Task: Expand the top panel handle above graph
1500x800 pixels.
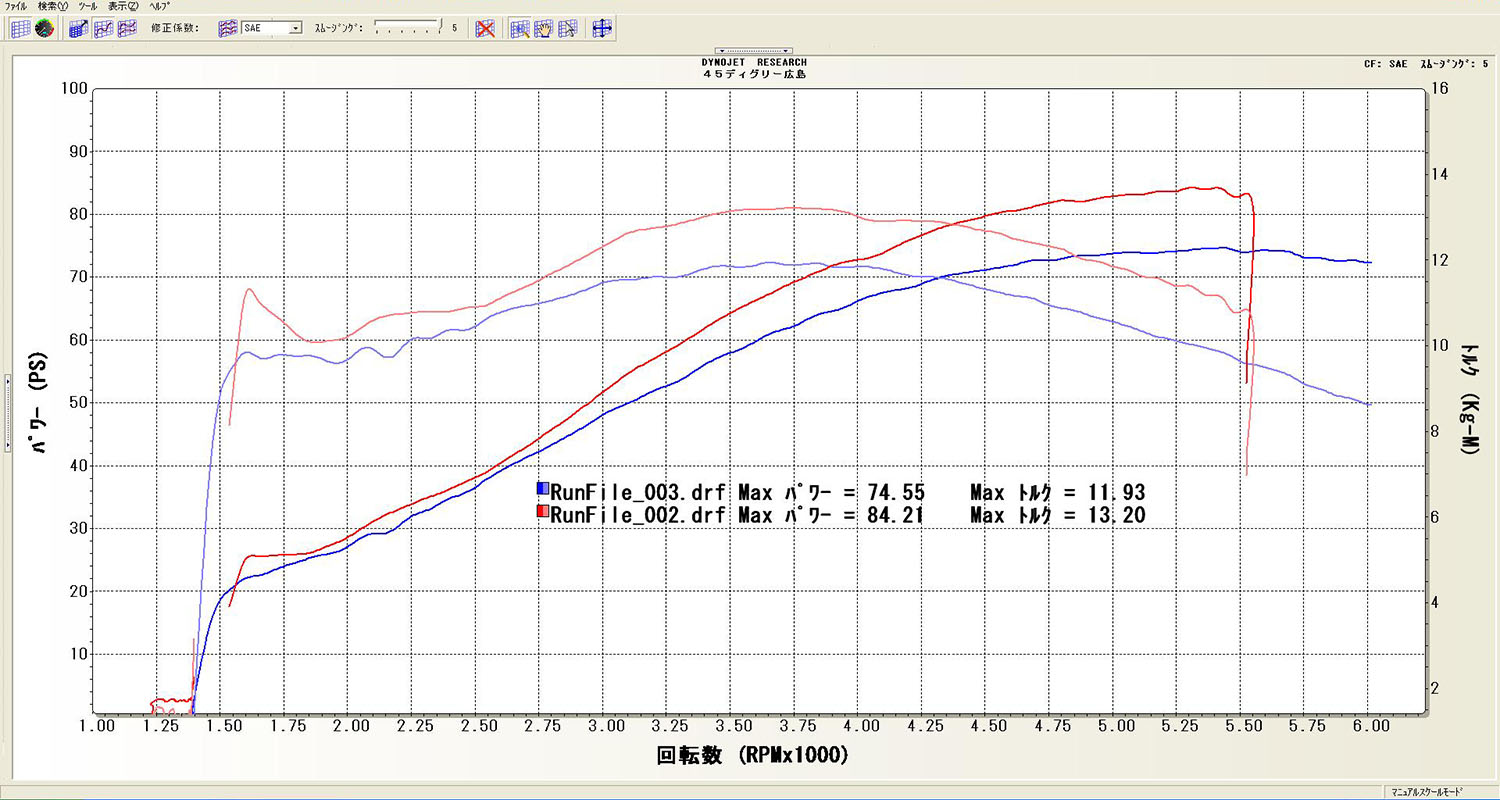Action: (753, 50)
